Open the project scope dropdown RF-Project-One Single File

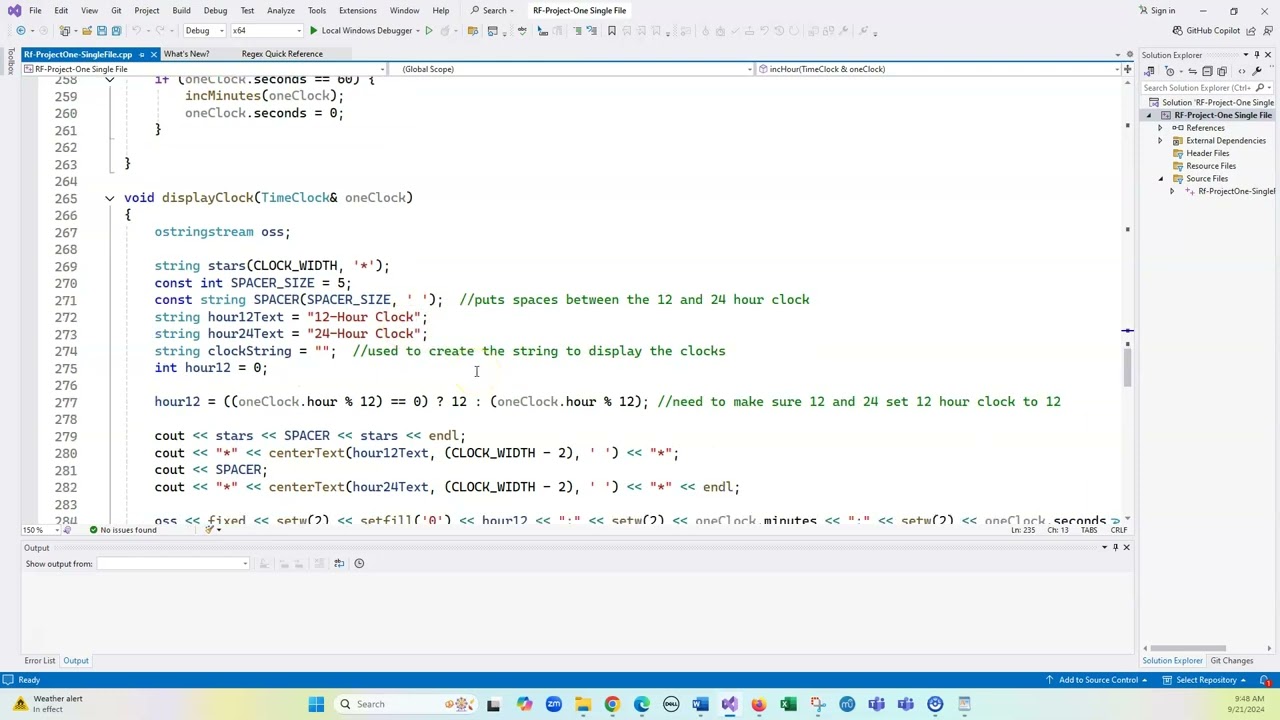[x=206, y=69]
